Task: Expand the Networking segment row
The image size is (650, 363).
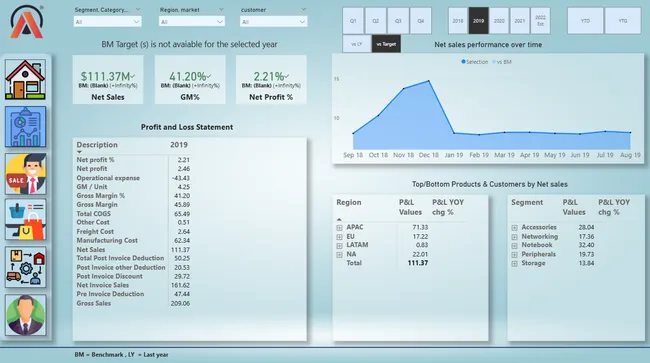Action: (514, 237)
